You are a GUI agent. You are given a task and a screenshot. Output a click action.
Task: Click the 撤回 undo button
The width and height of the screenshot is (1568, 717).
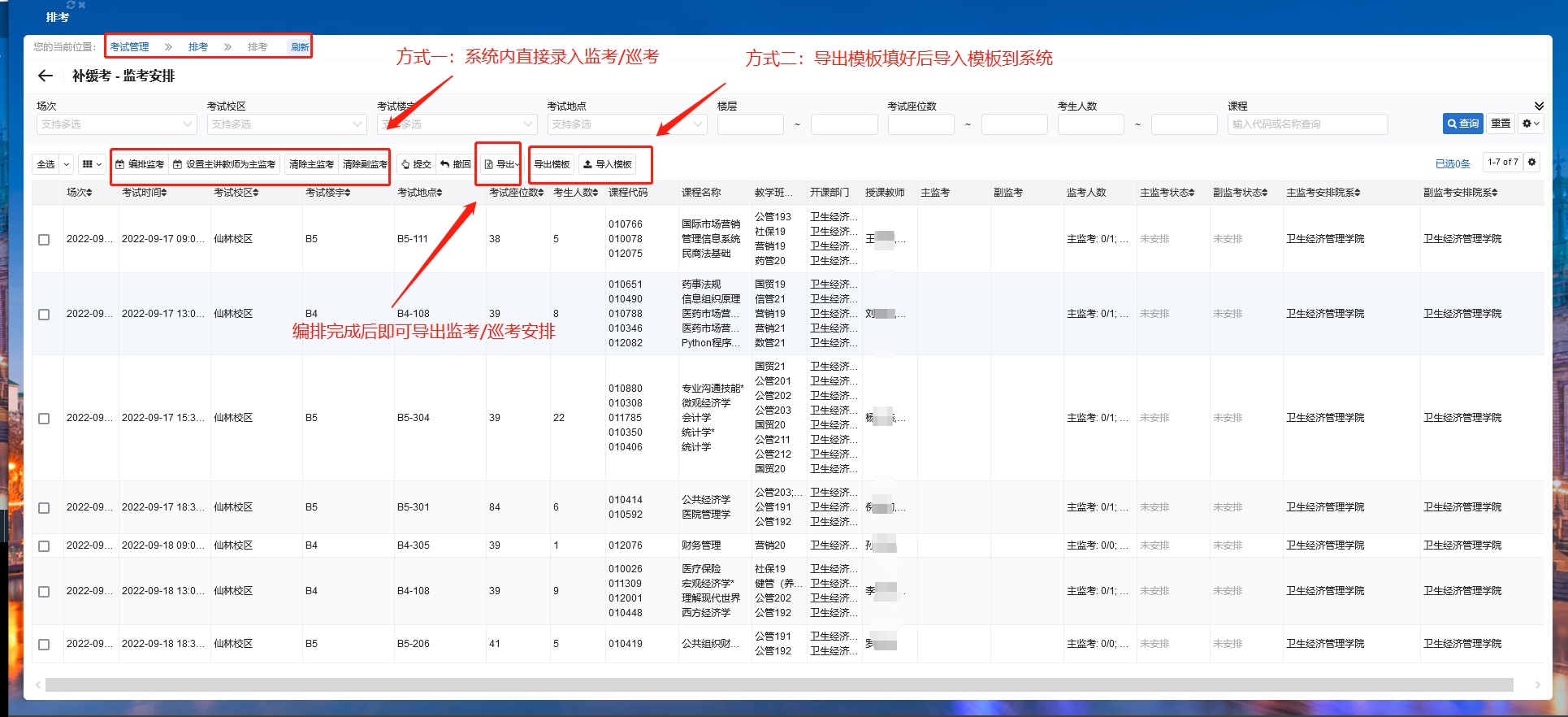[456, 164]
